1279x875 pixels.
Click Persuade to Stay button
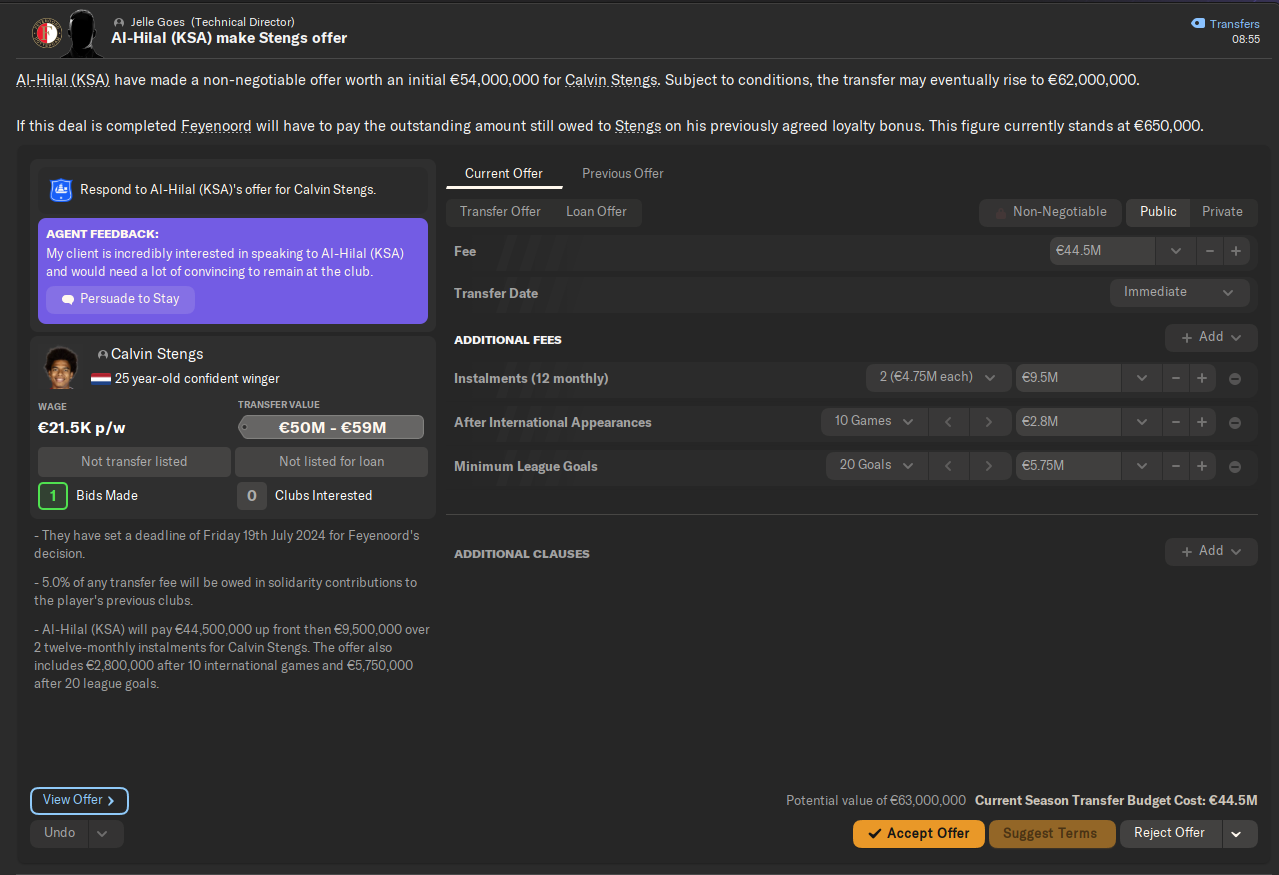(120, 300)
